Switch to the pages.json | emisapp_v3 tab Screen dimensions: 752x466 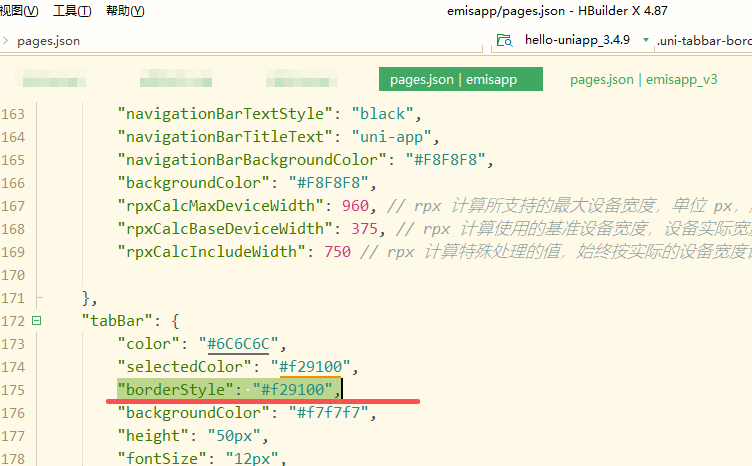coord(643,80)
